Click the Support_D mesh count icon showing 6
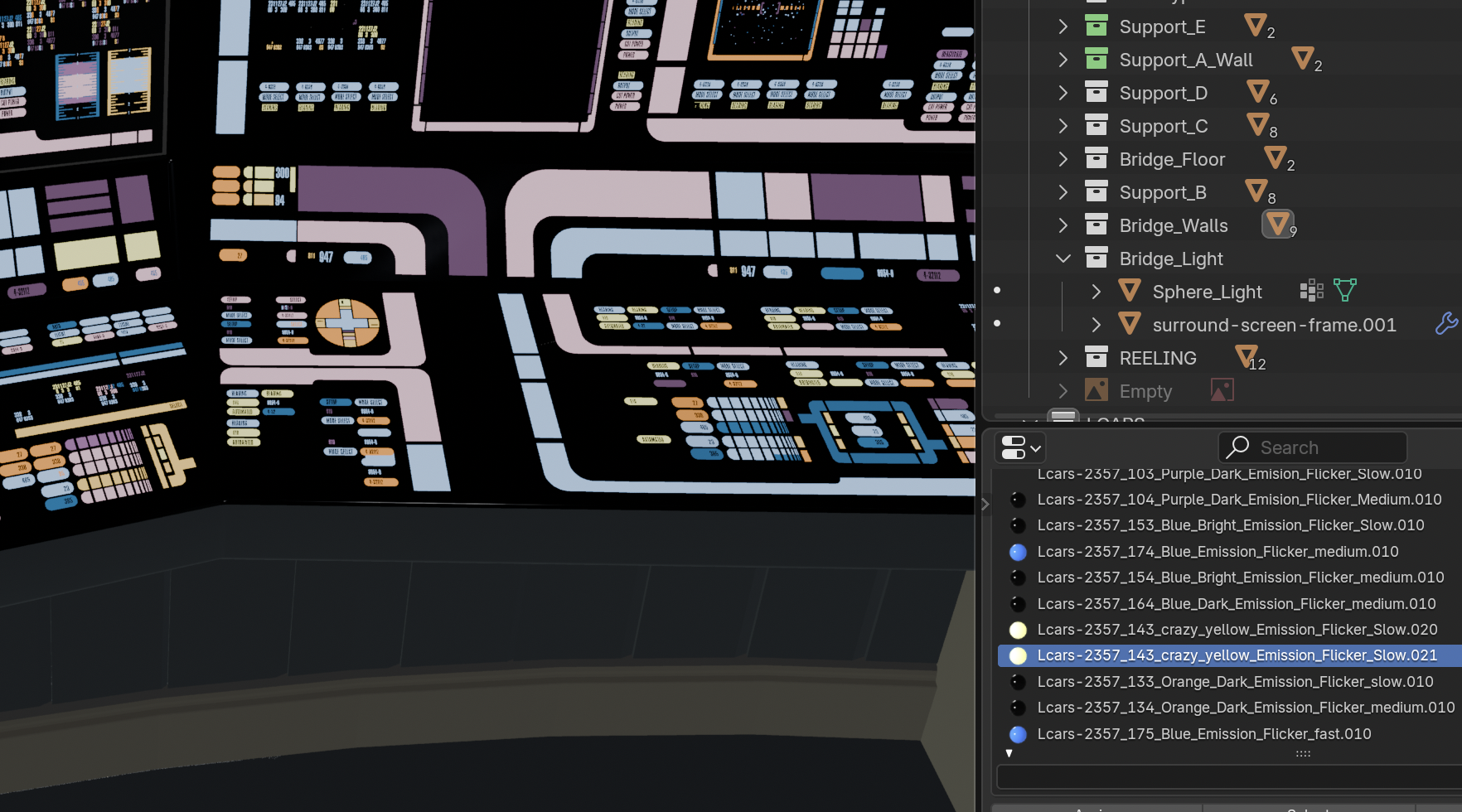This screenshot has height=812, width=1462. tap(1259, 92)
